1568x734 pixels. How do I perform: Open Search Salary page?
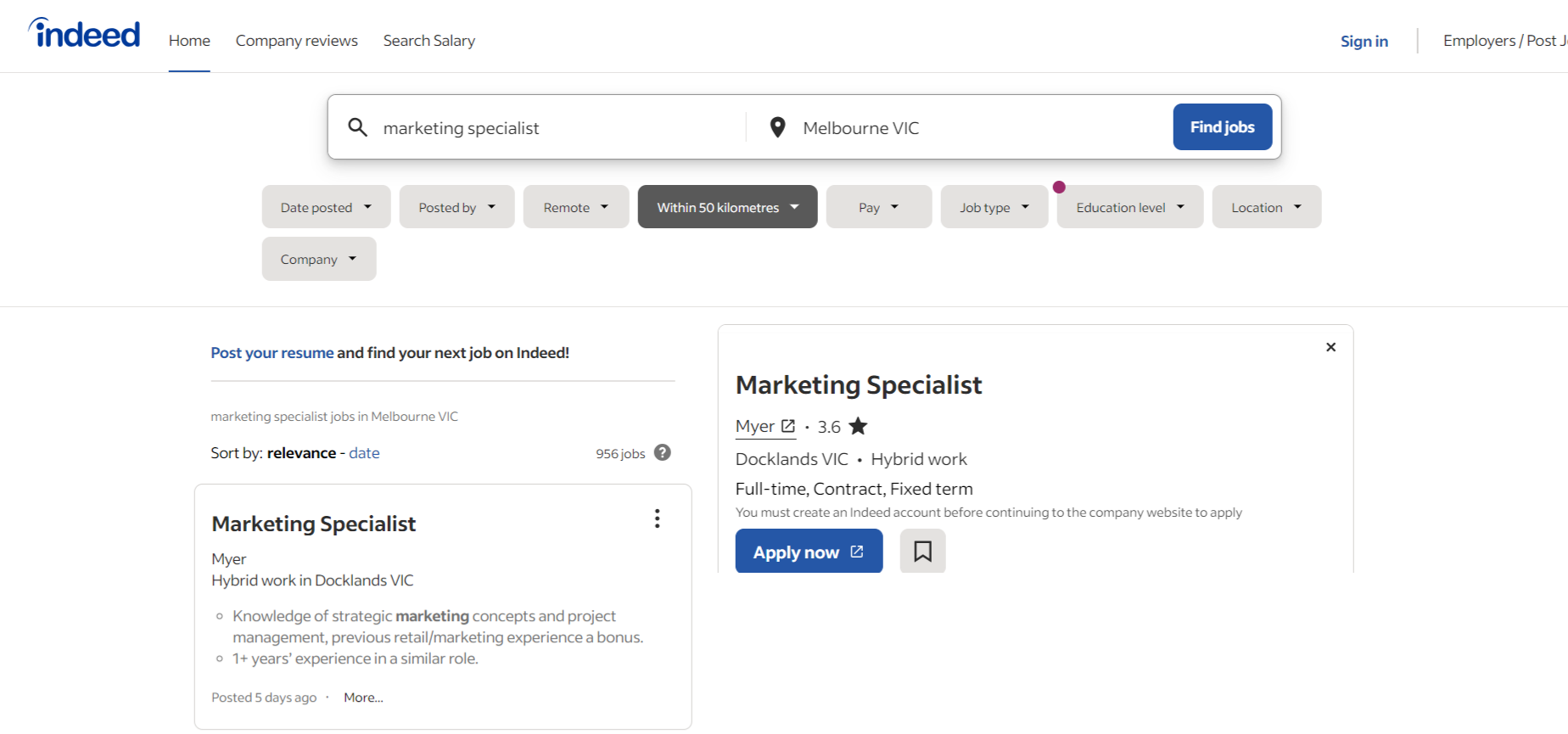(428, 41)
